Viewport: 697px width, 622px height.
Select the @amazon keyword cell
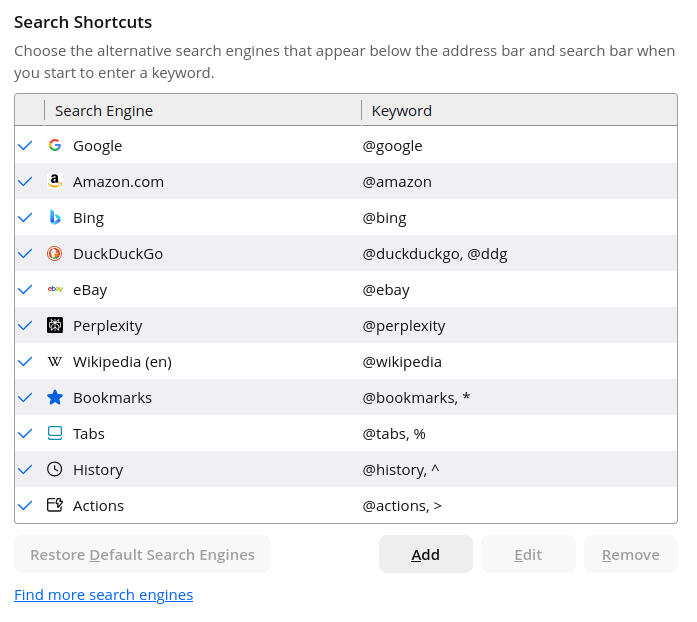click(397, 182)
